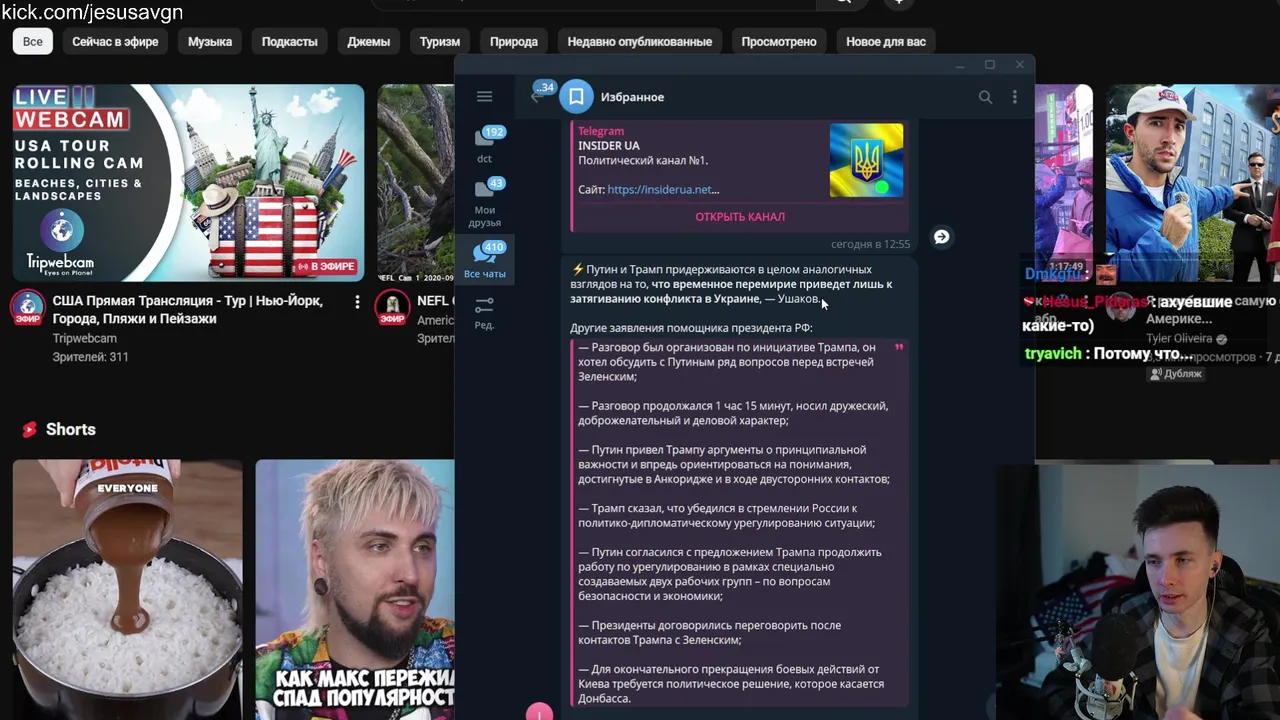
Task: Open the Telegram hamburger menu
Action: pos(484,97)
